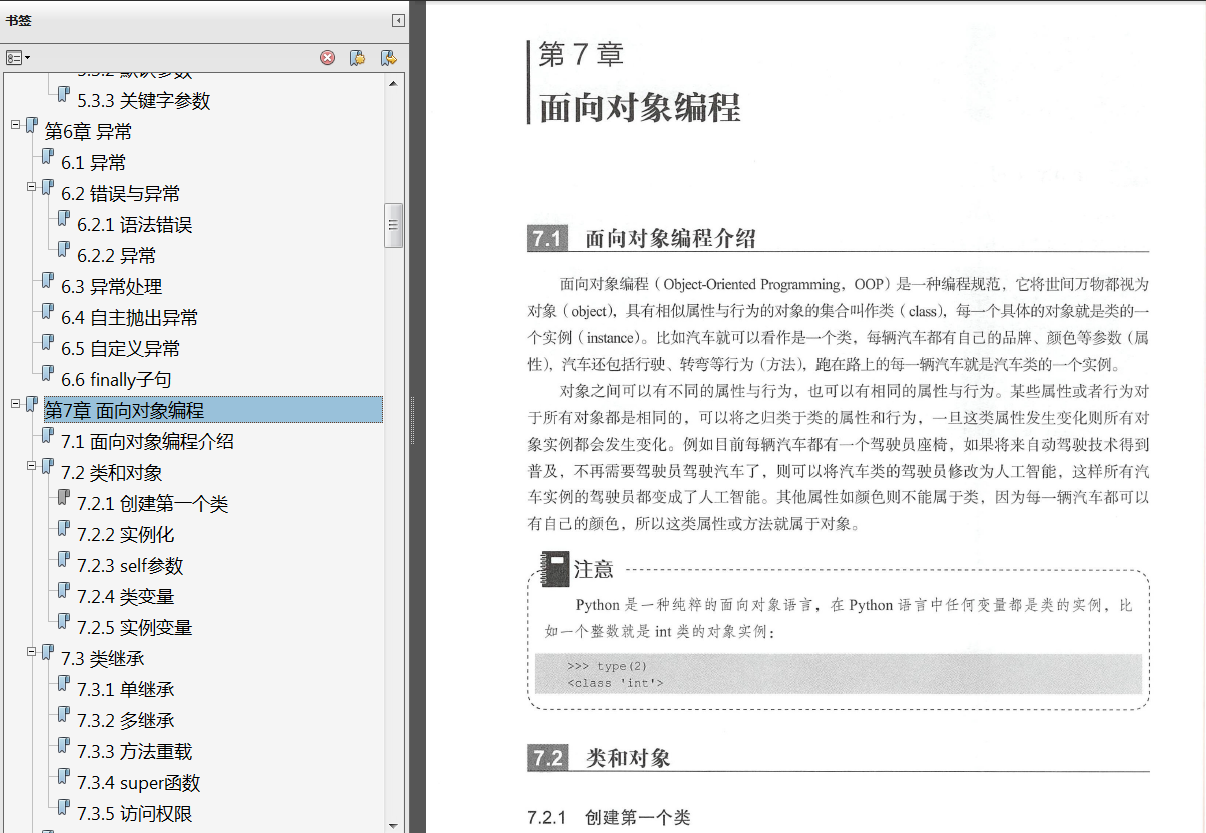Click the bookmark panel scrollbar thumb
This screenshot has width=1206, height=833.
pyautogui.click(x=394, y=225)
